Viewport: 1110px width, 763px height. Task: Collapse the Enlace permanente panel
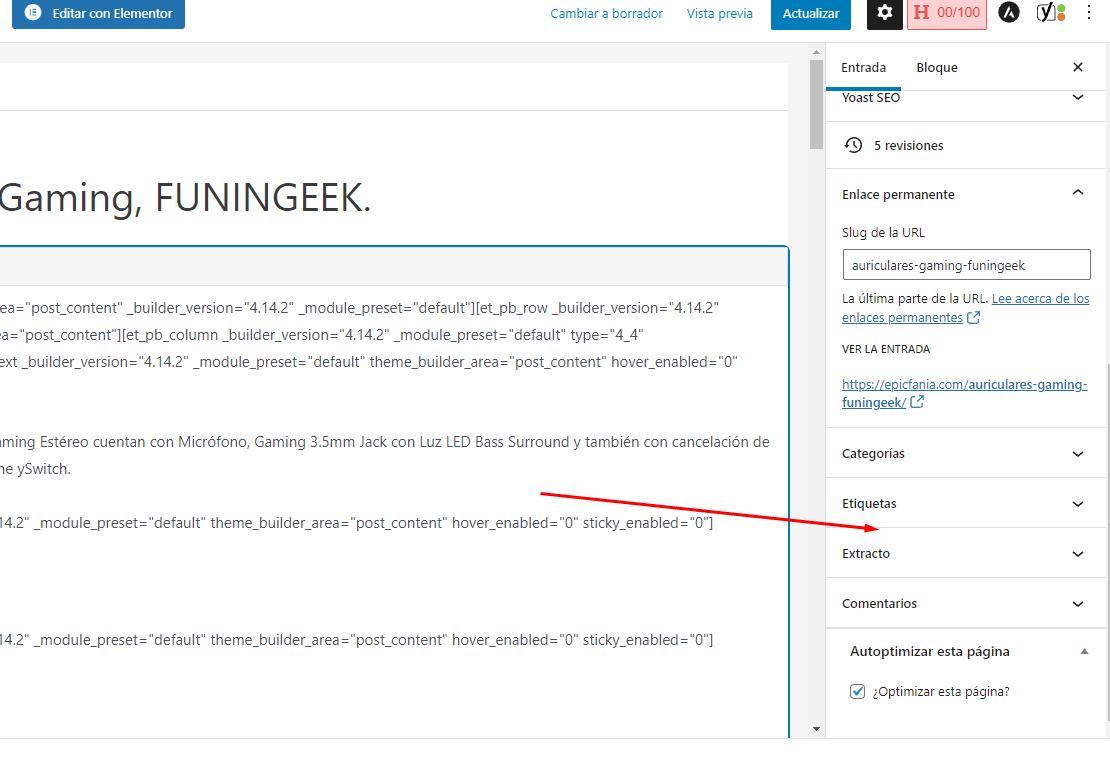(966, 194)
